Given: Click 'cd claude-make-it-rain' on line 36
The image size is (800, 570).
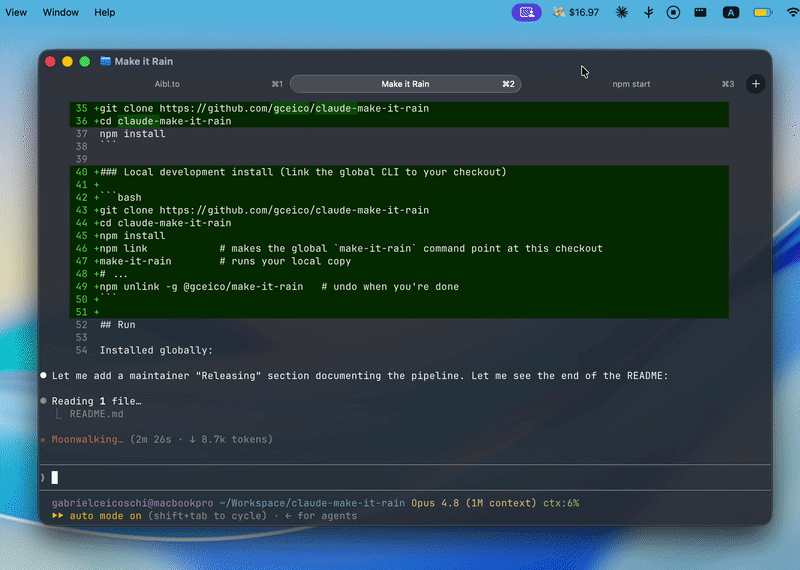Looking at the screenshot, I should [x=165, y=121].
